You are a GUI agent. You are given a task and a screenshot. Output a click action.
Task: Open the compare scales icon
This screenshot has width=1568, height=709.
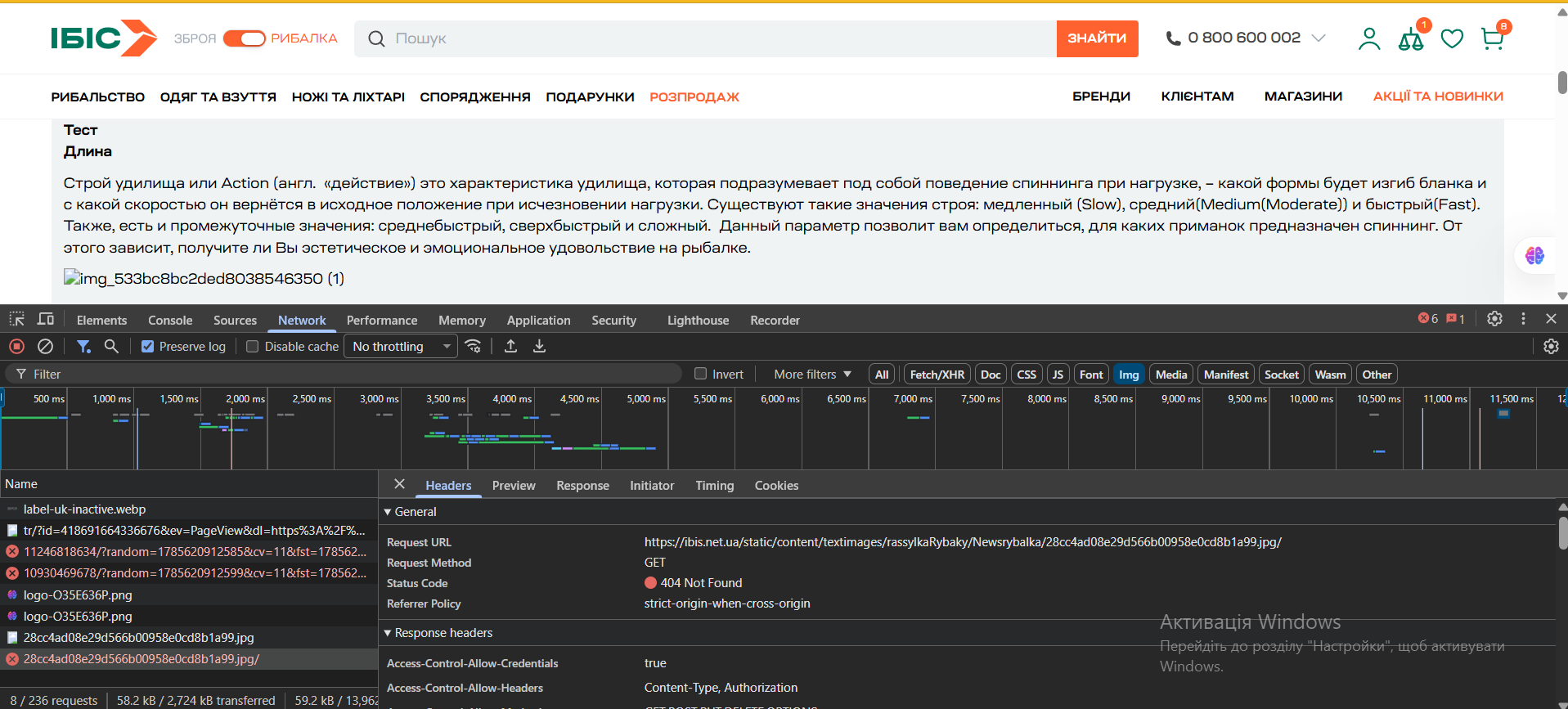click(x=1411, y=38)
